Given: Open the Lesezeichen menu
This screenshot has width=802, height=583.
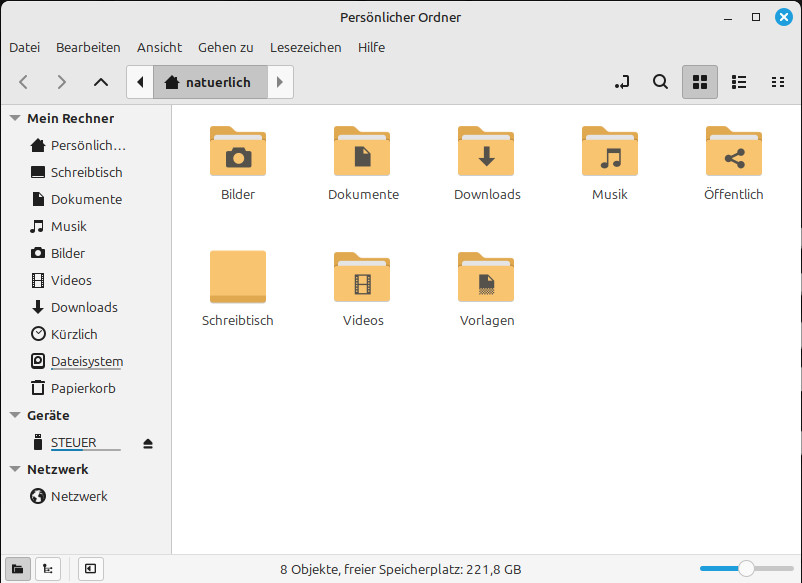Looking at the screenshot, I should click(x=305, y=48).
